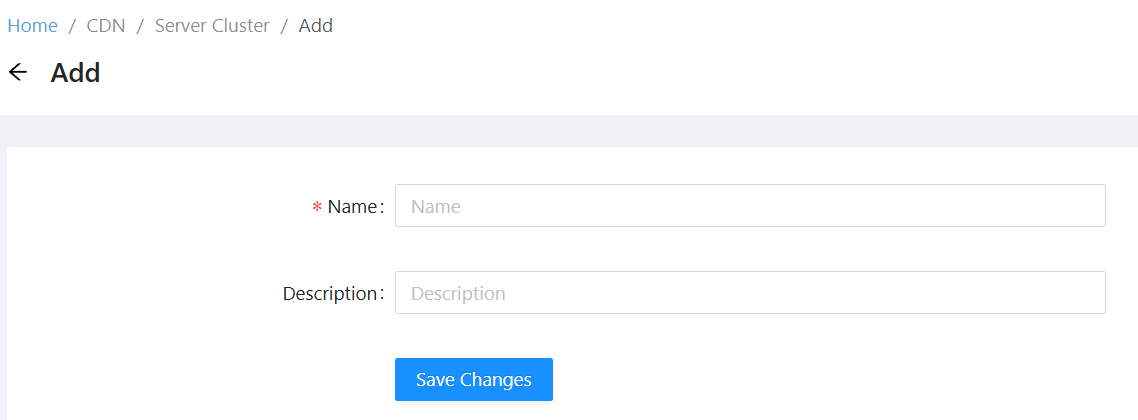The width and height of the screenshot is (1138, 420).
Task: Go to Home via breadcrumb
Action: 32,26
